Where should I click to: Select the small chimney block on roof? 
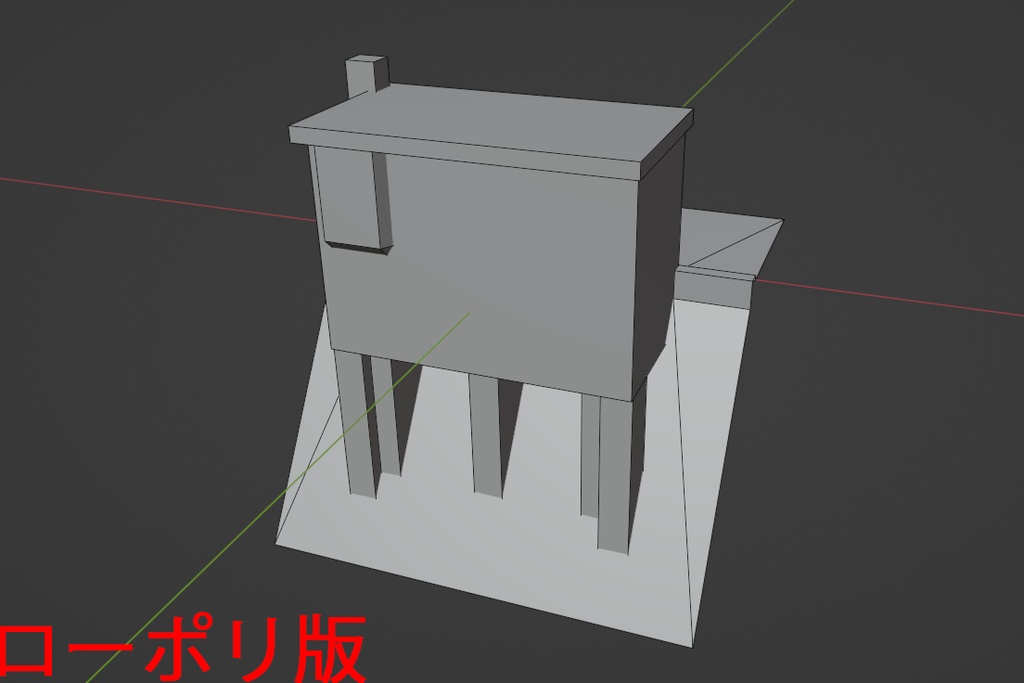click(366, 76)
